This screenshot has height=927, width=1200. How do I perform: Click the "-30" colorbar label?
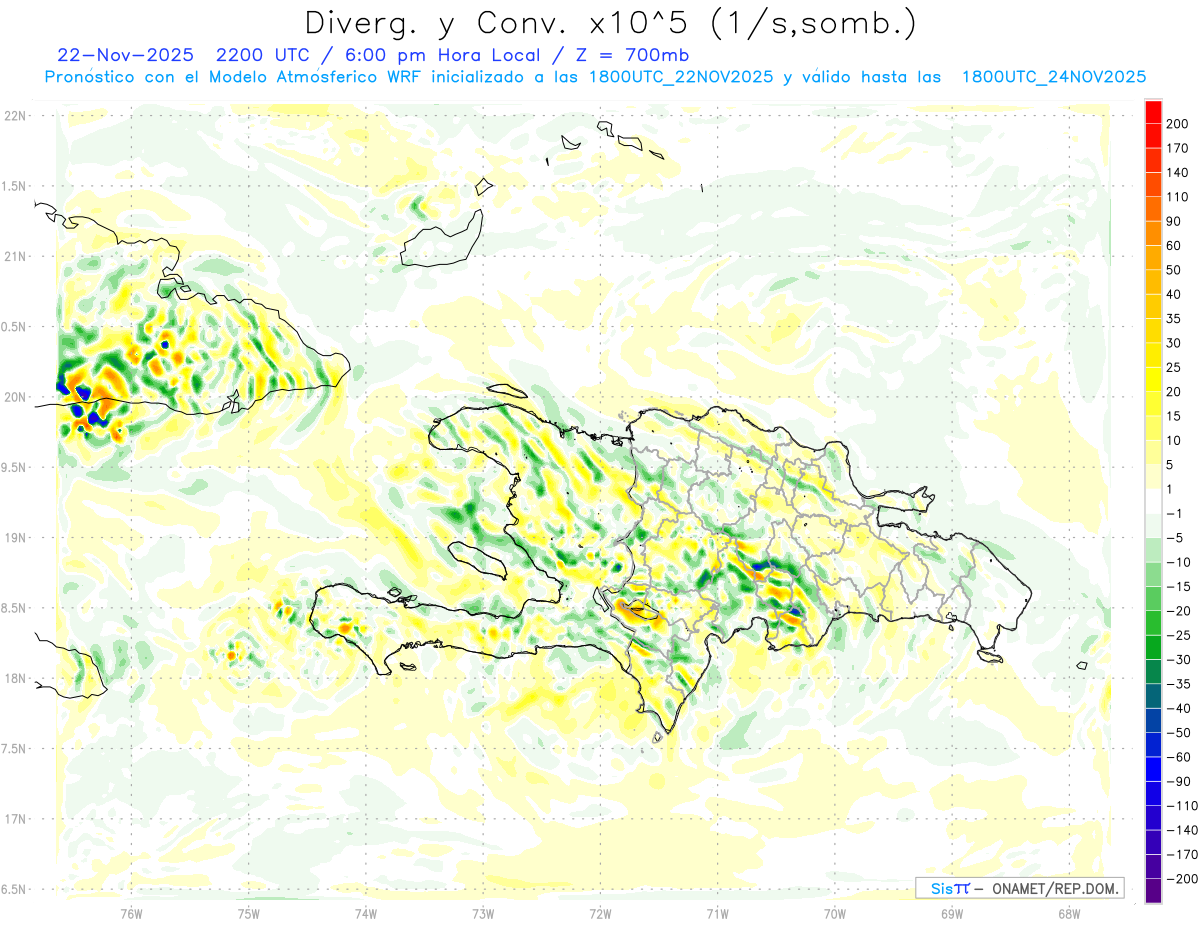1179,660
